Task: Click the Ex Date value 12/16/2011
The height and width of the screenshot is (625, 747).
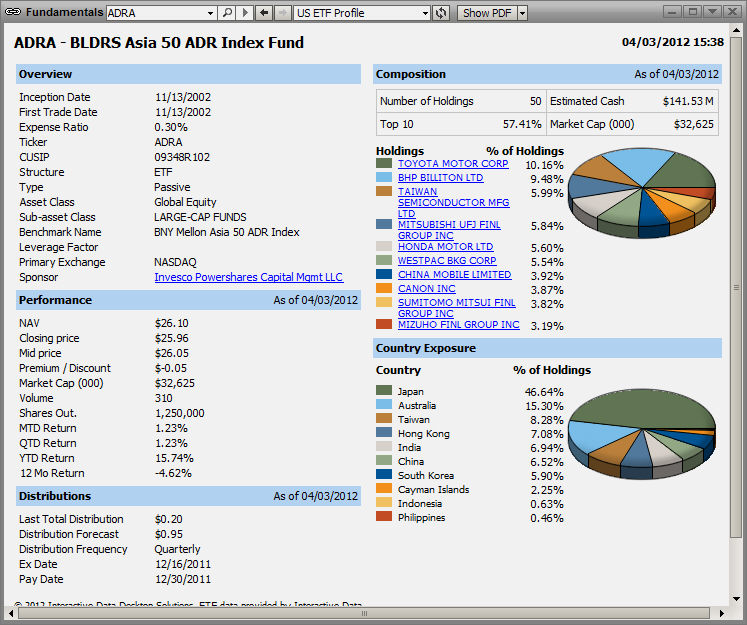Action: [x=182, y=564]
